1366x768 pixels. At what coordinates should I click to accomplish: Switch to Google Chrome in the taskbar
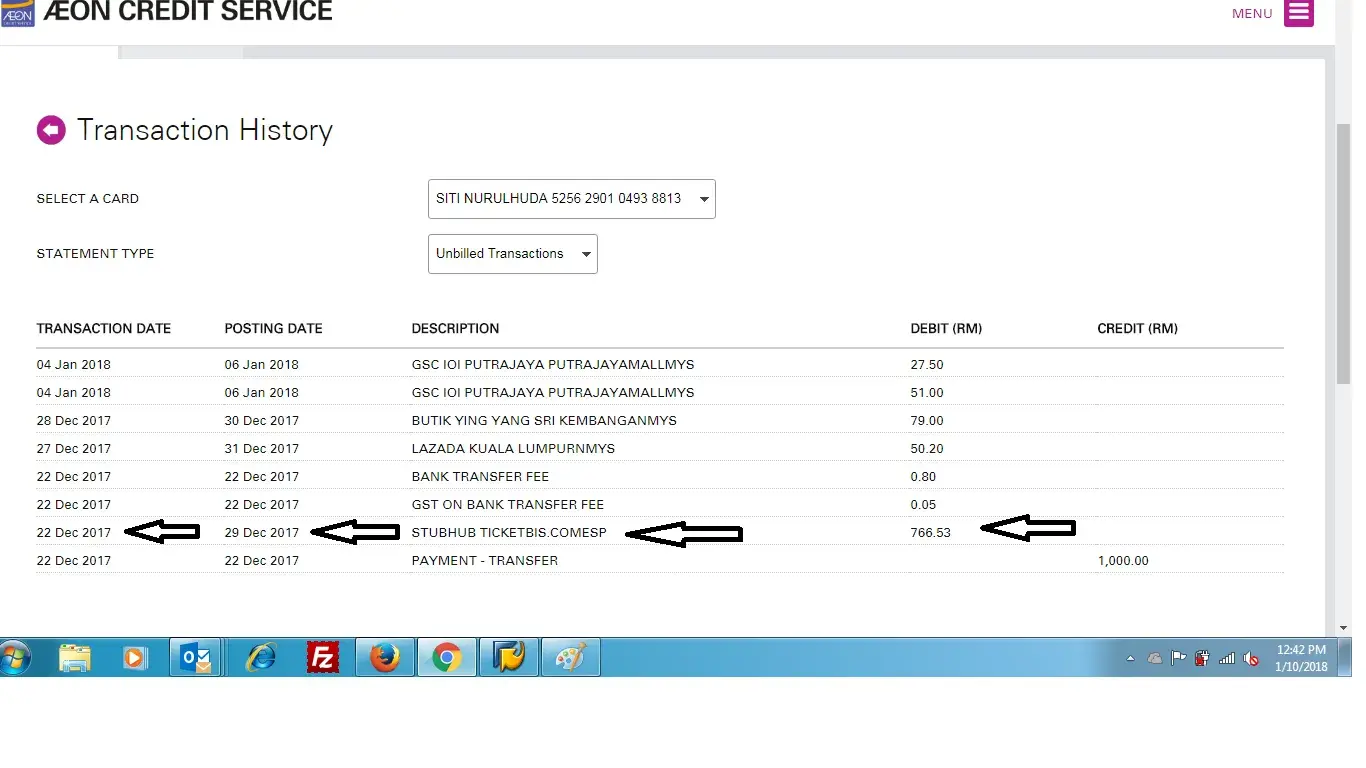click(447, 658)
